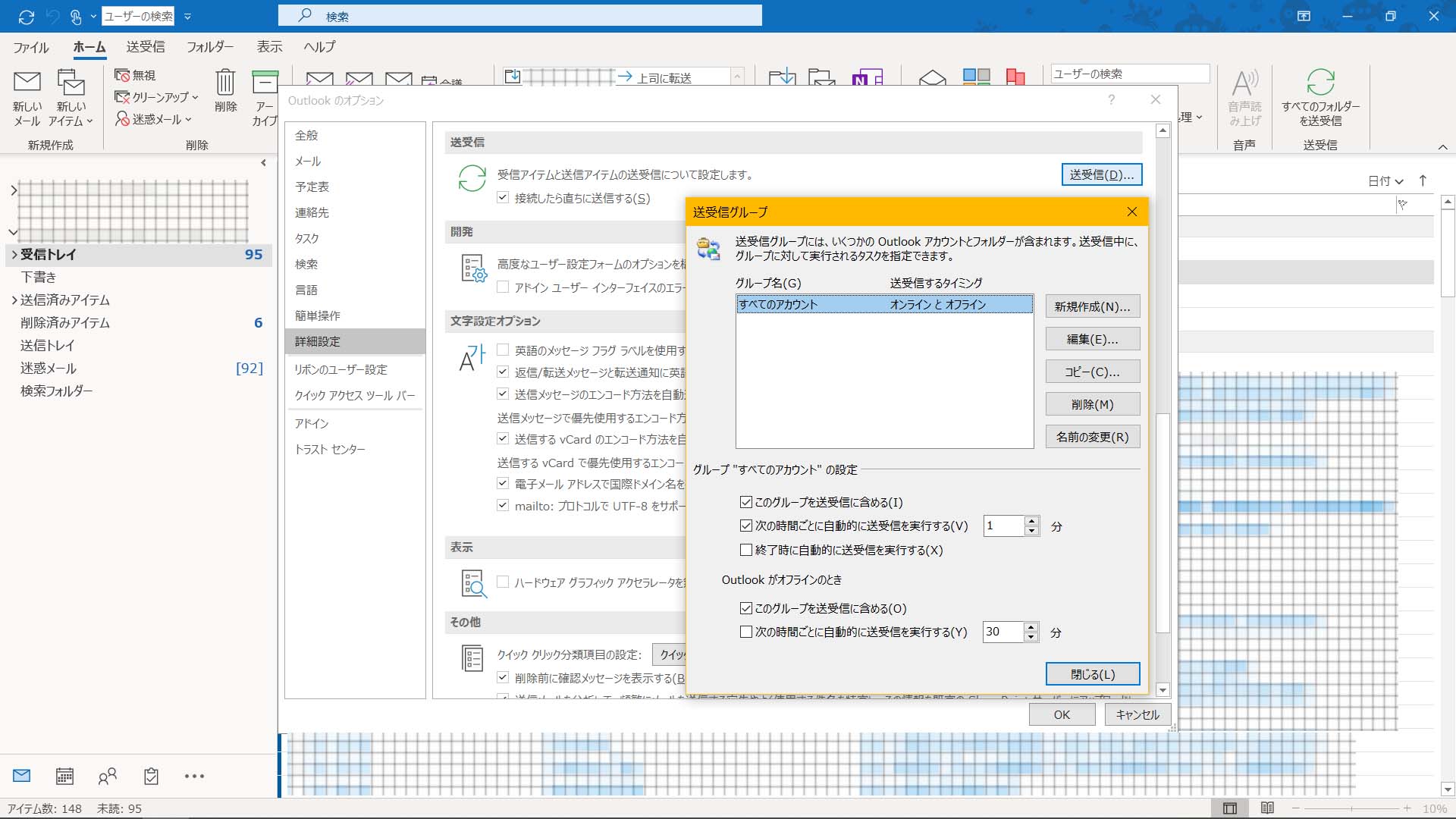This screenshot has width=1456, height=819.
Task: Open Tasks clipboard icon in navigation bar
Action: [x=151, y=776]
